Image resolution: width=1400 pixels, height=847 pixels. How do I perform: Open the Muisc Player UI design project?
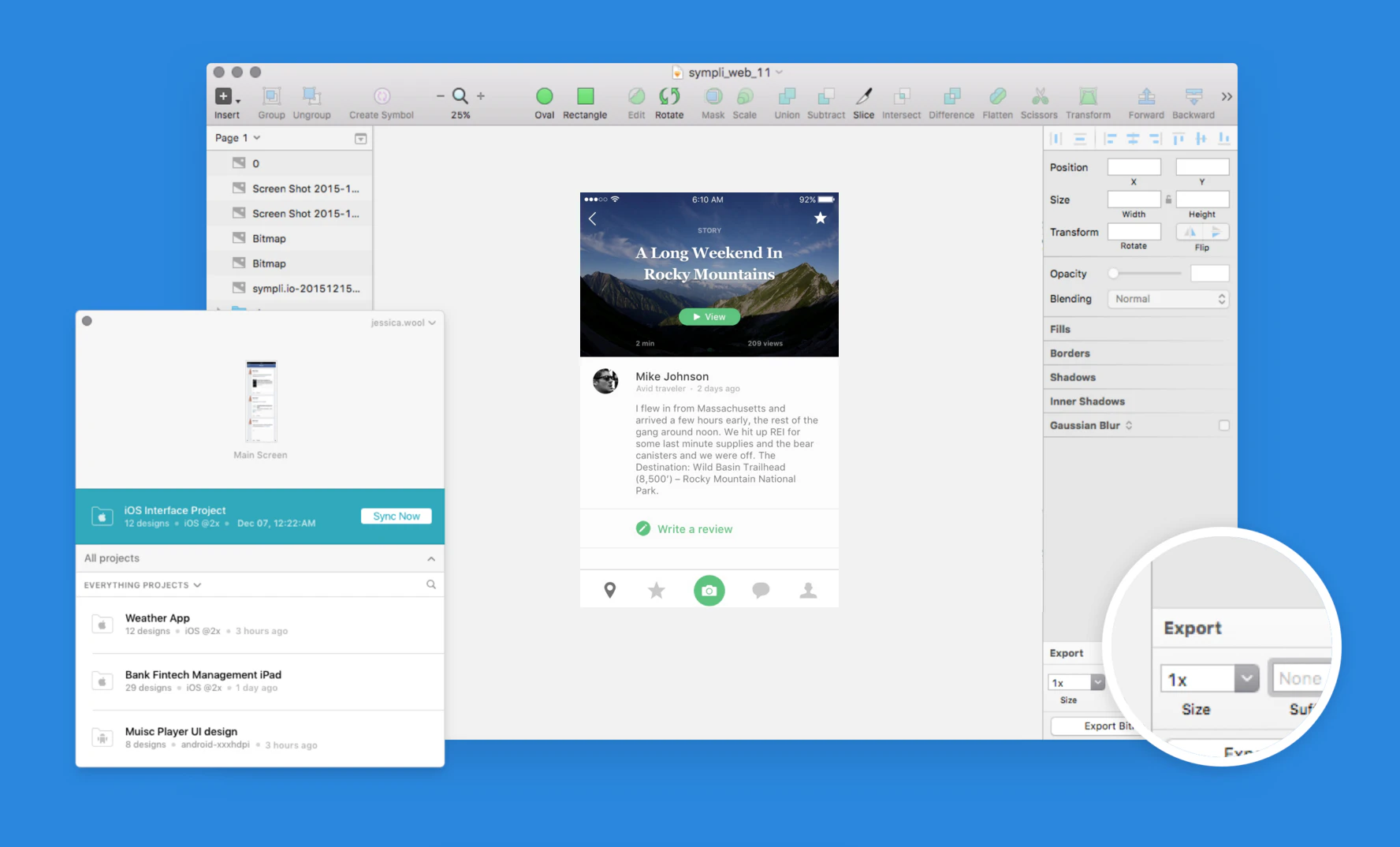point(260,738)
